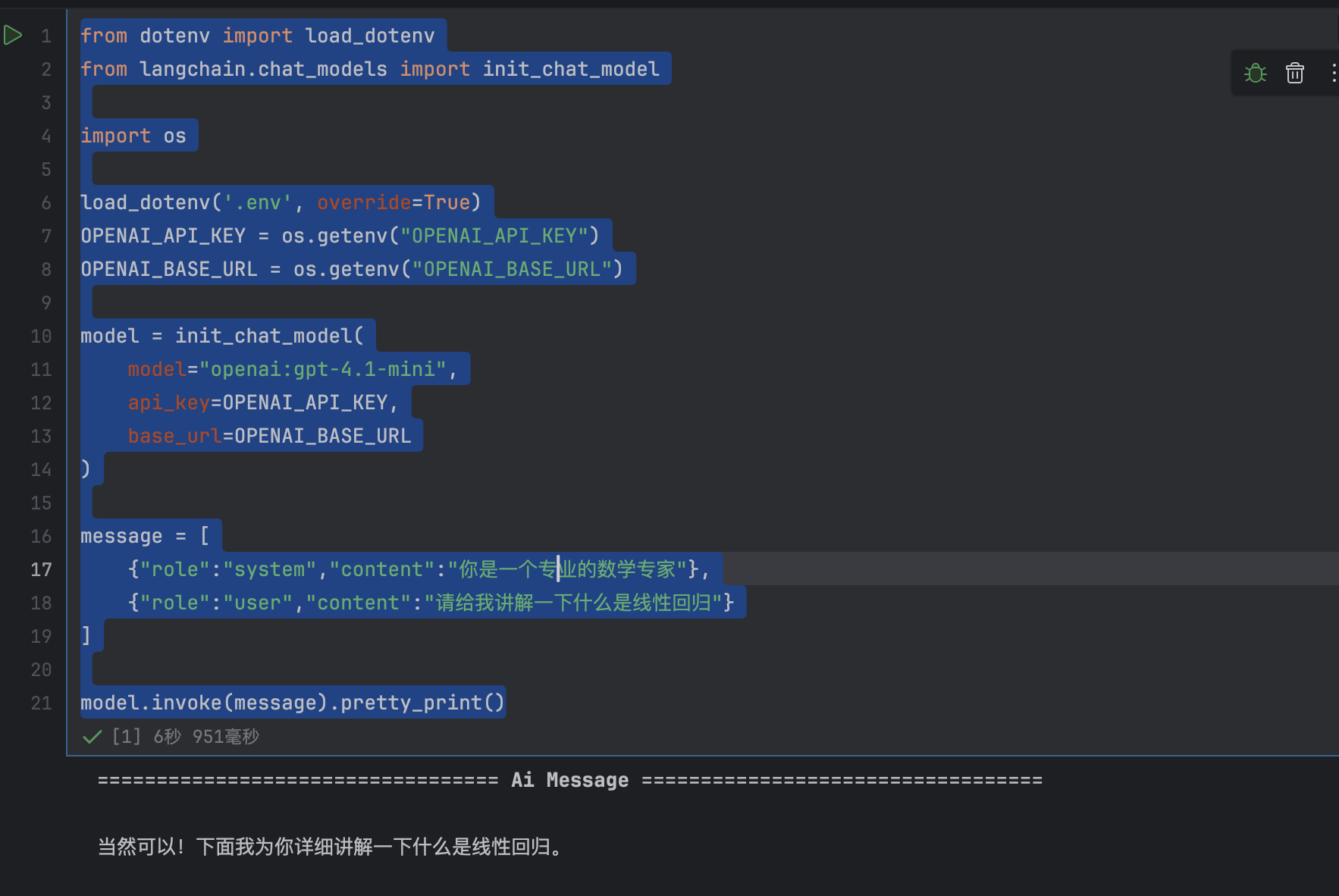Click the Ai Message output header
1339x896 pixels.
[570, 780]
